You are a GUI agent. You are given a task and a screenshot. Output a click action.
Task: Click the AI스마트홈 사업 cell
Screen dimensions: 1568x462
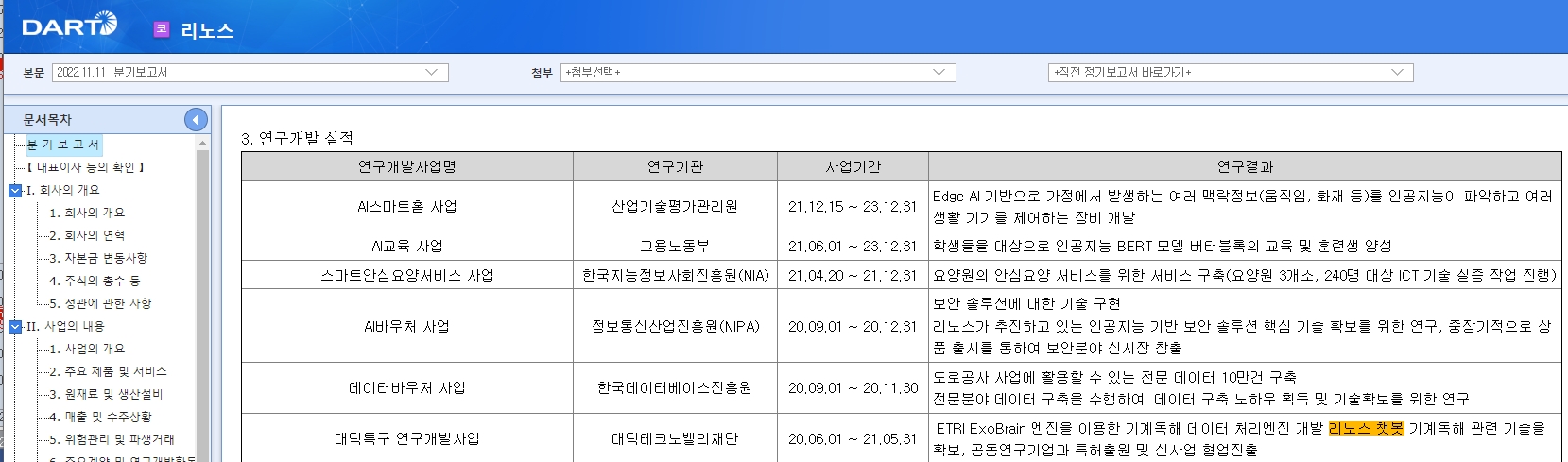tap(407, 206)
